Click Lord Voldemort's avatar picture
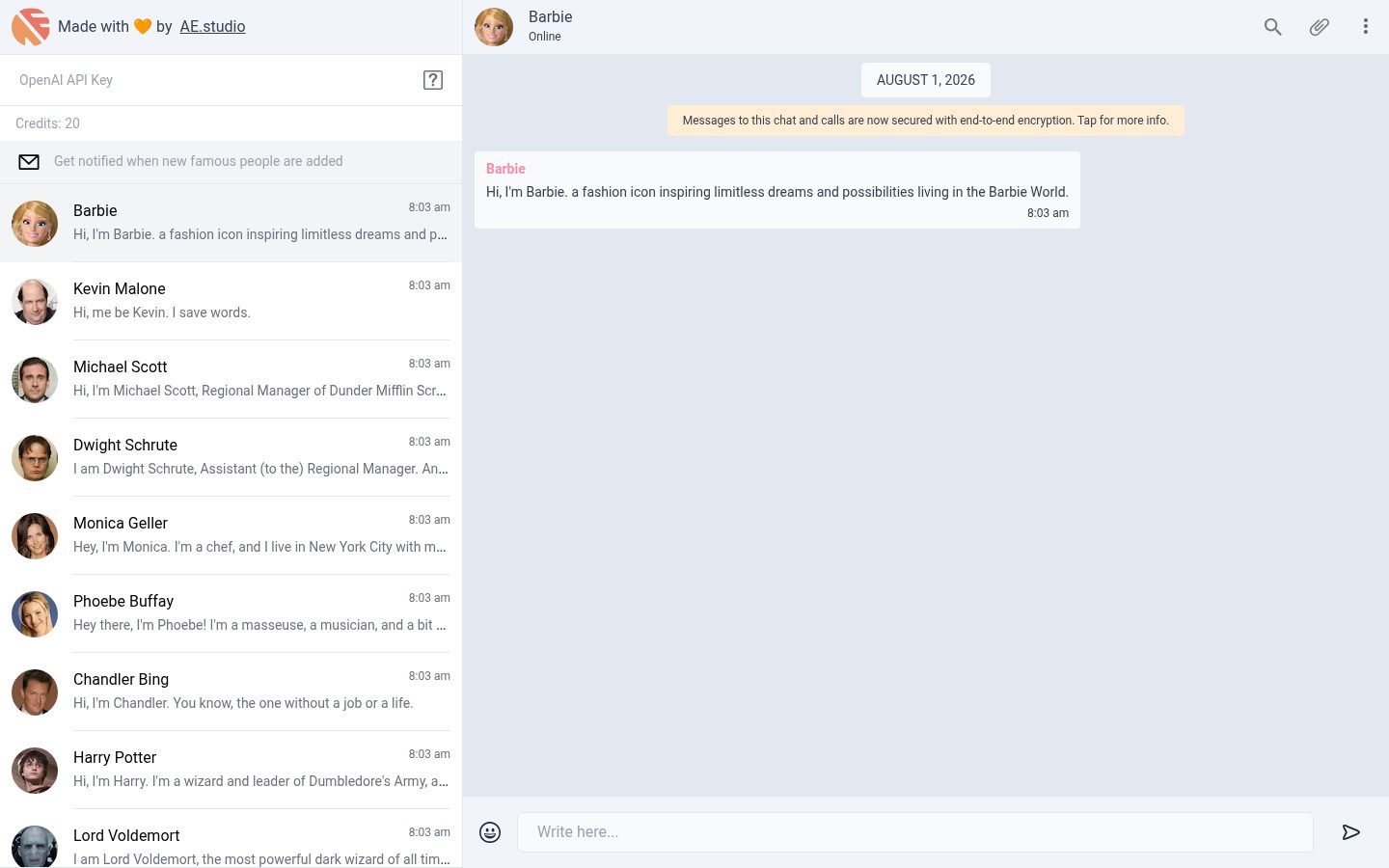 pos(35,847)
